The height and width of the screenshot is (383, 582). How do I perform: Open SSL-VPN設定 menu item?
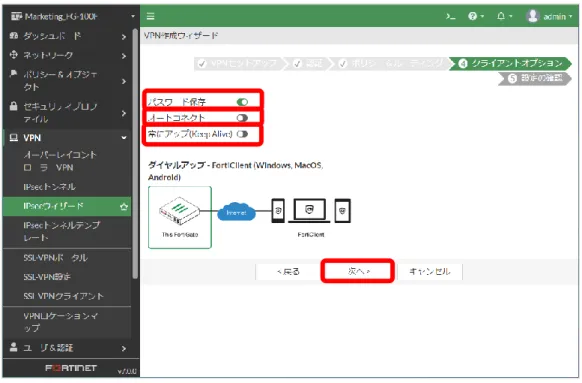click(x=47, y=277)
